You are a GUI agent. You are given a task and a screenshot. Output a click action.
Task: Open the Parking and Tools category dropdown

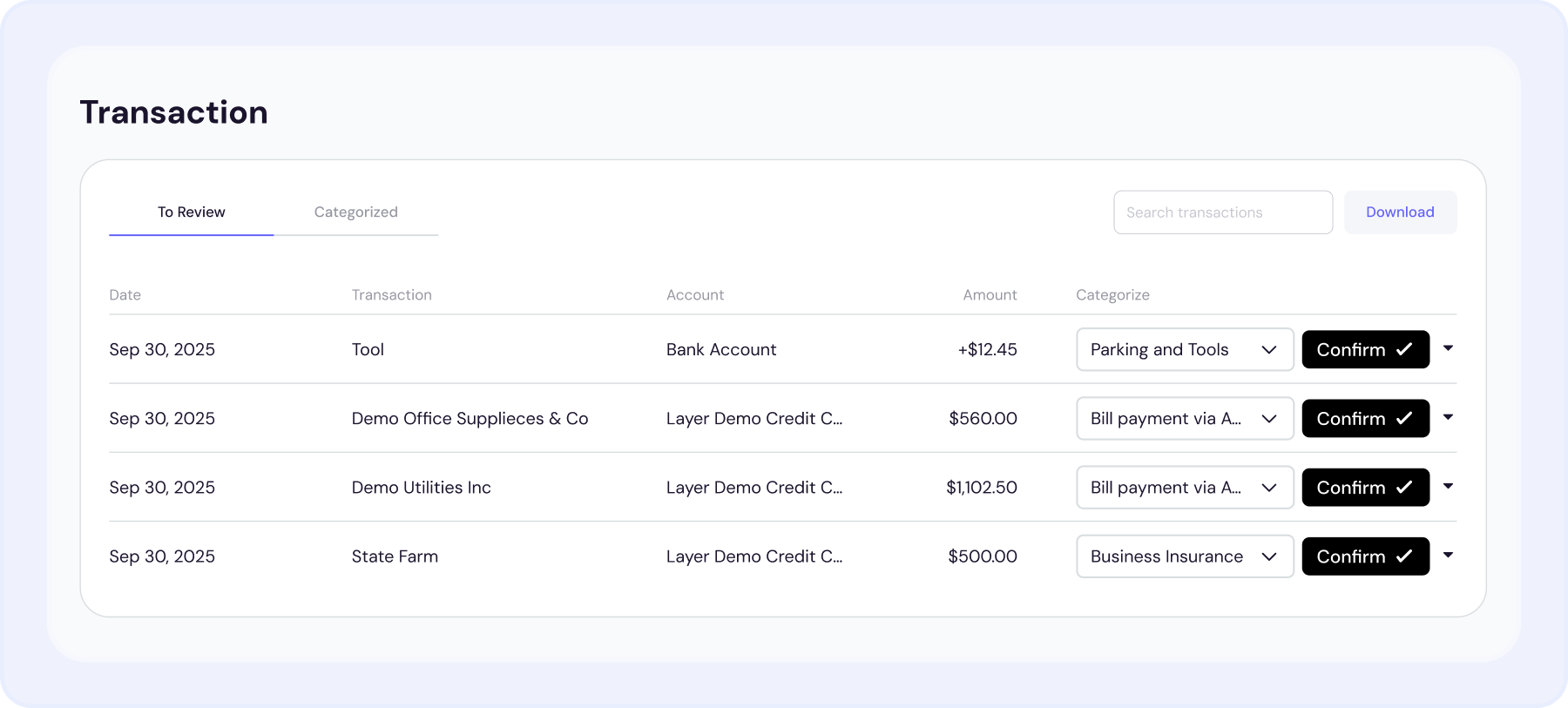pyautogui.click(x=1185, y=349)
